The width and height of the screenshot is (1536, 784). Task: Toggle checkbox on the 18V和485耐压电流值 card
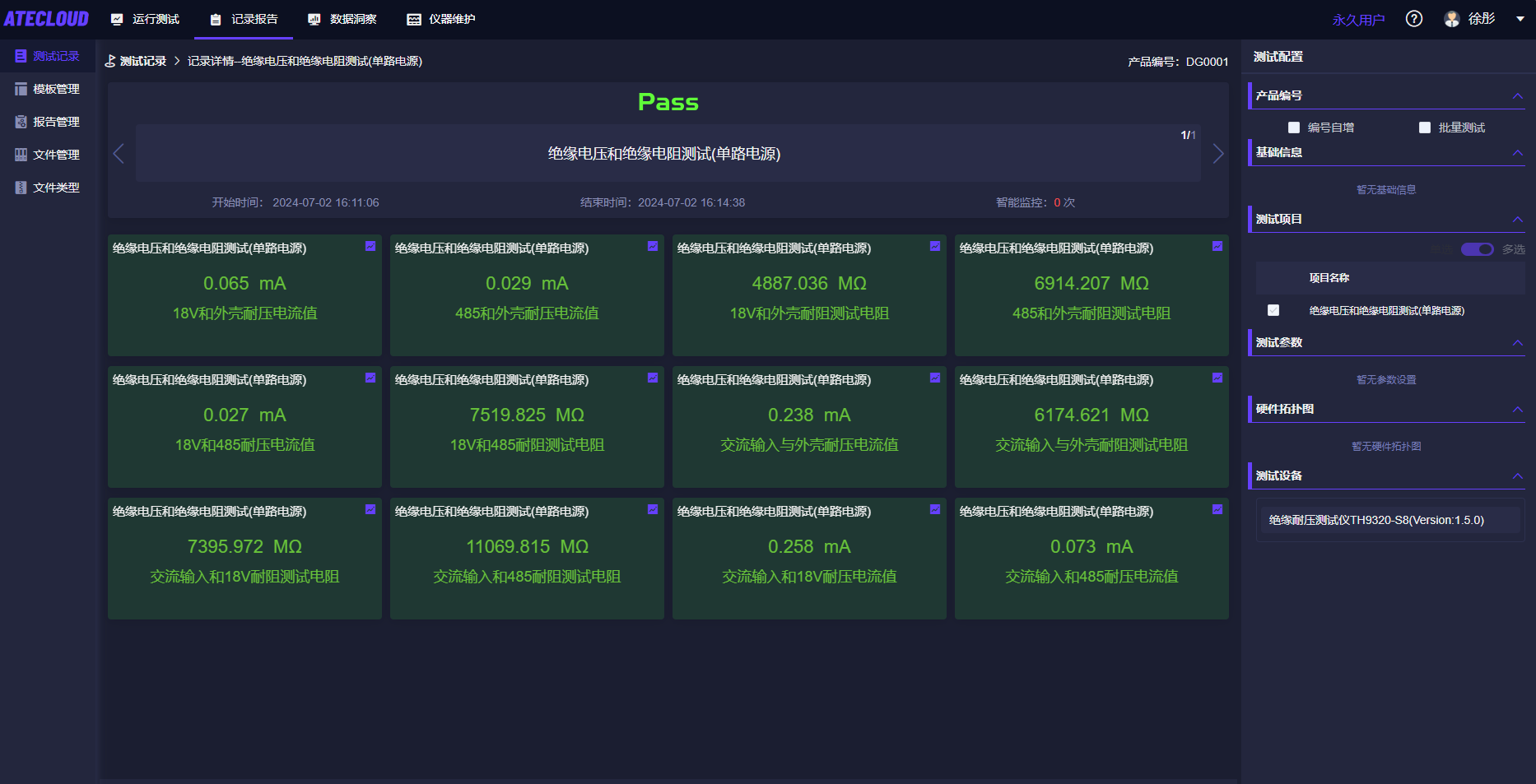pyautogui.click(x=370, y=378)
